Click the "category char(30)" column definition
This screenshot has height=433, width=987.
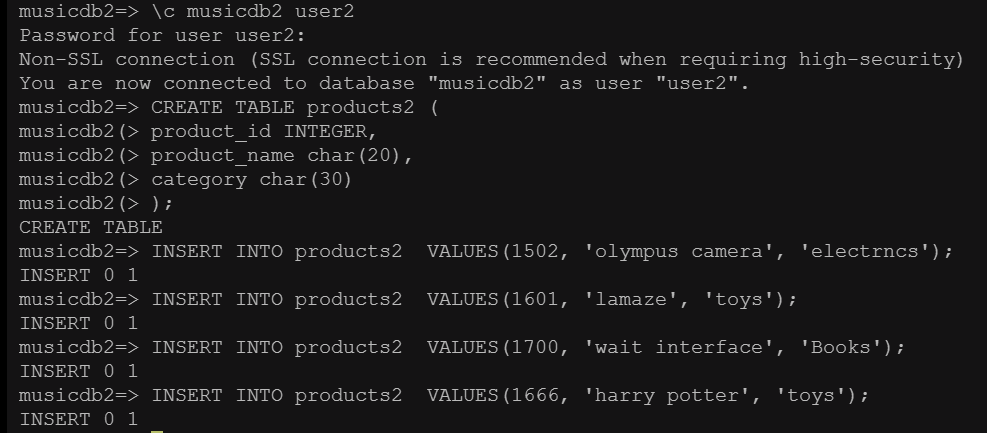coord(252,180)
